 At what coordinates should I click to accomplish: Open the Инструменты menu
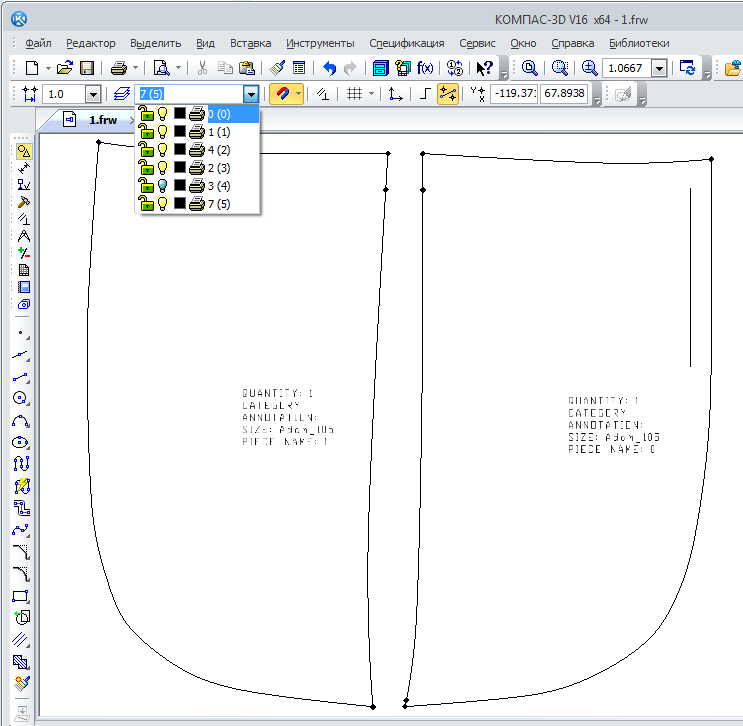coord(319,43)
